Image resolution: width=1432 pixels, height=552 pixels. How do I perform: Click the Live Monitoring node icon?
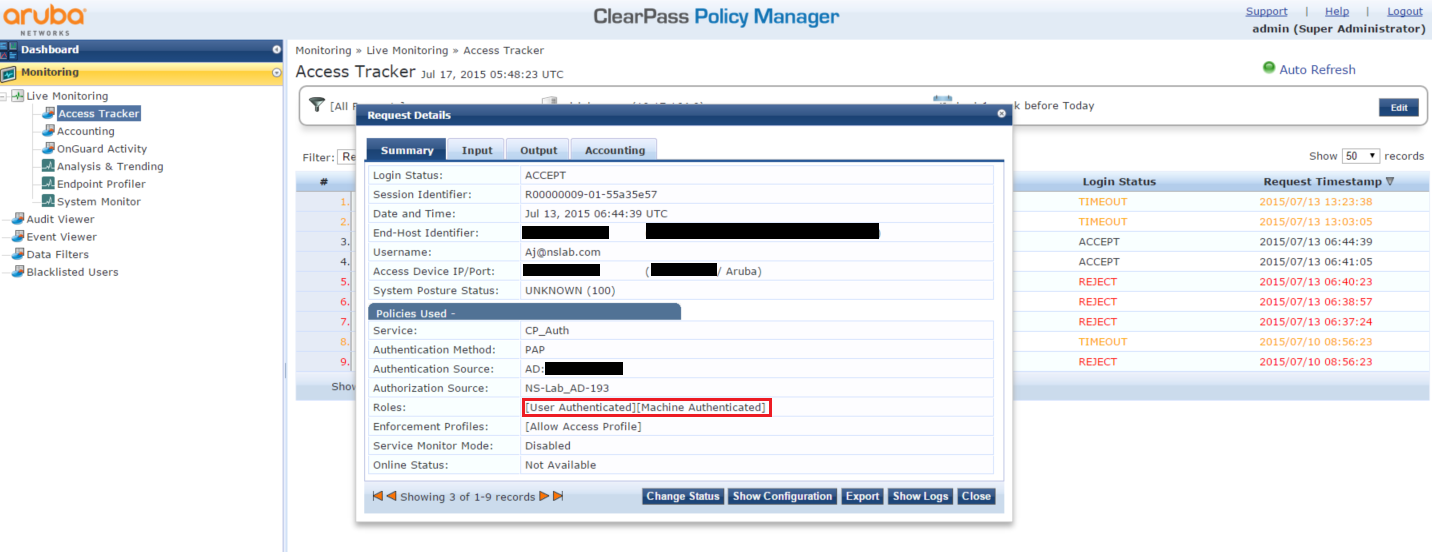pos(18,96)
